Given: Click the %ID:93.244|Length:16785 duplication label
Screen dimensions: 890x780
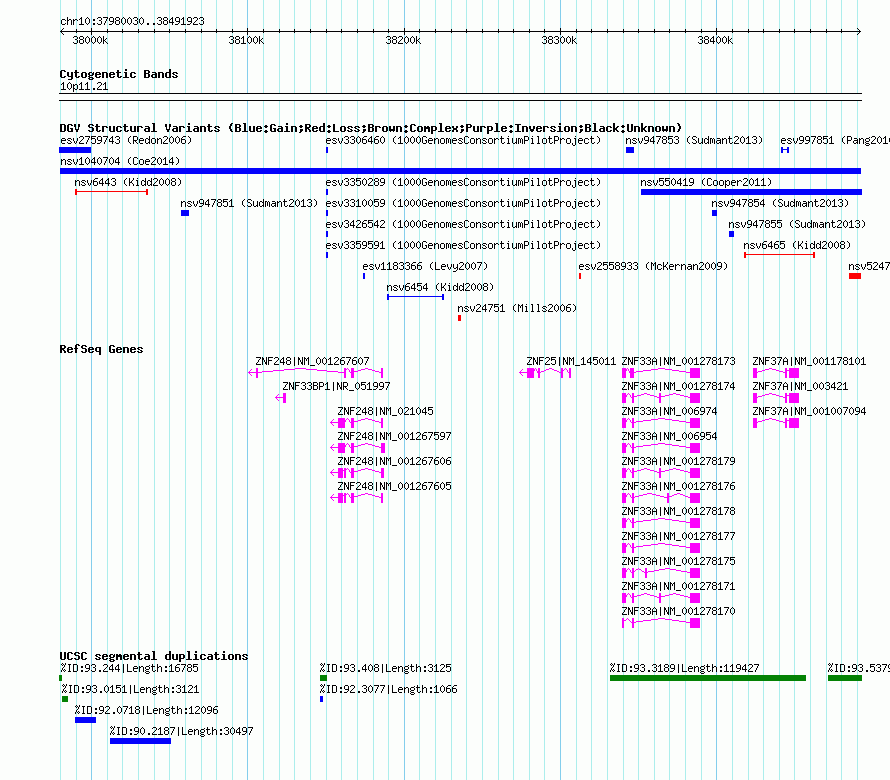Looking at the screenshot, I should pyautogui.click(x=129, y=668).
